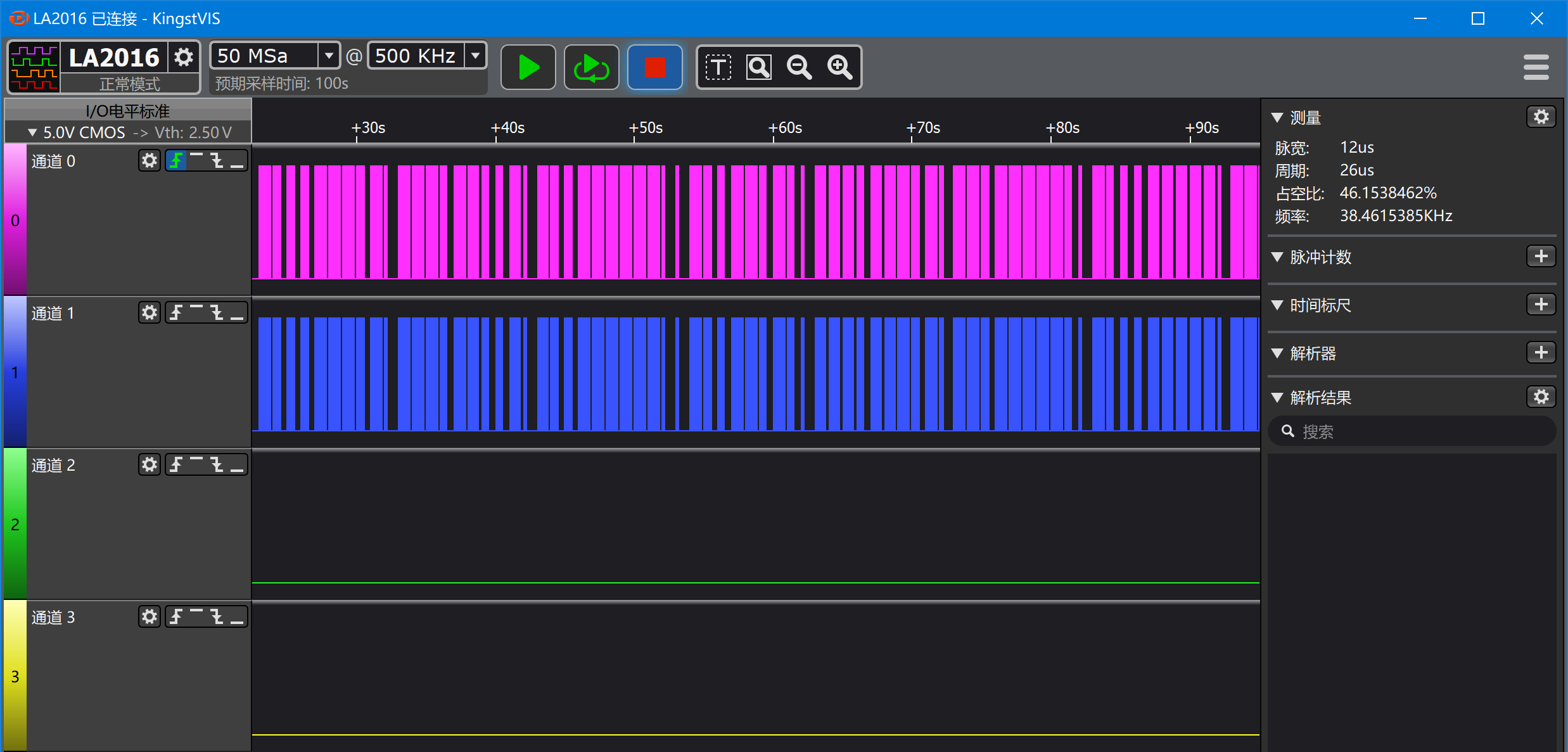Add a new 时间标尺 time ruler
Screen dimensions: 1568x752
(x=1541, y=305)
